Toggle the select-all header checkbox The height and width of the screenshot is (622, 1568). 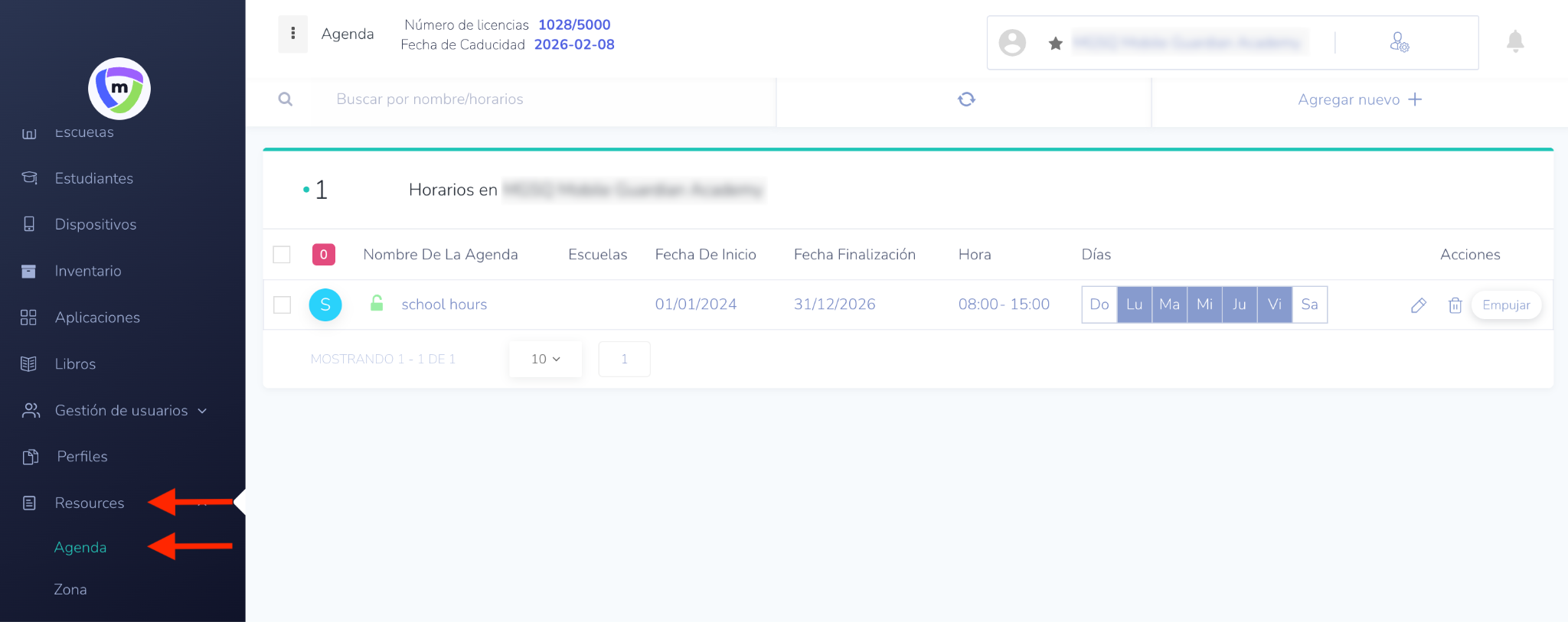coord(282,254)
